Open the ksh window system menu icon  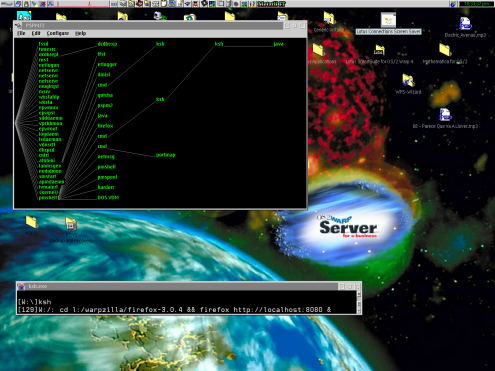point(21,286)
